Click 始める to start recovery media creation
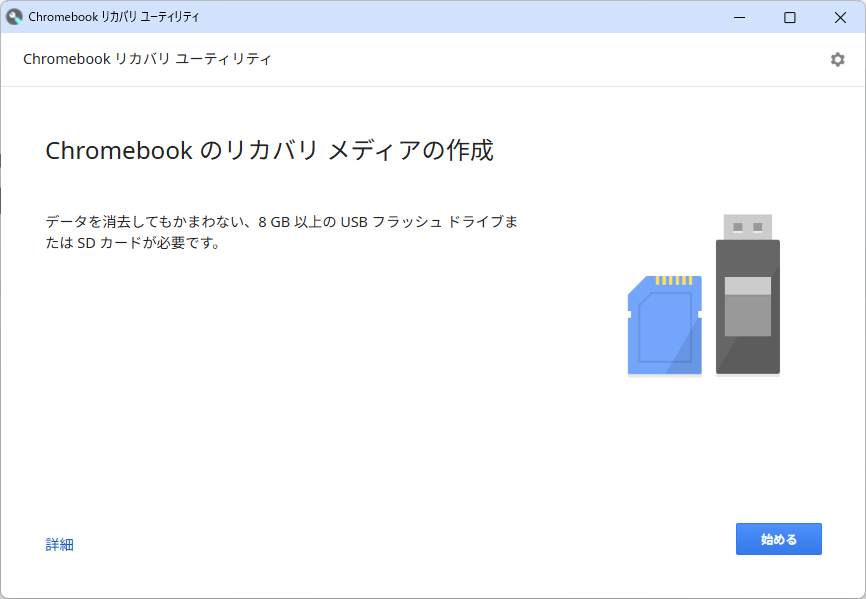Image resolution: width=866 pixels, height=599 pixels. click(x=778, y=539)
